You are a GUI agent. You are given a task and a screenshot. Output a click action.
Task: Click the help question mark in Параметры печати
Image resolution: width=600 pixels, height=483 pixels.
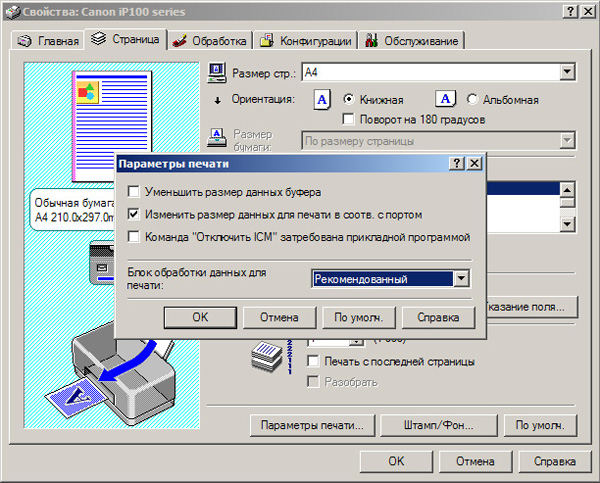click(457, 163)
